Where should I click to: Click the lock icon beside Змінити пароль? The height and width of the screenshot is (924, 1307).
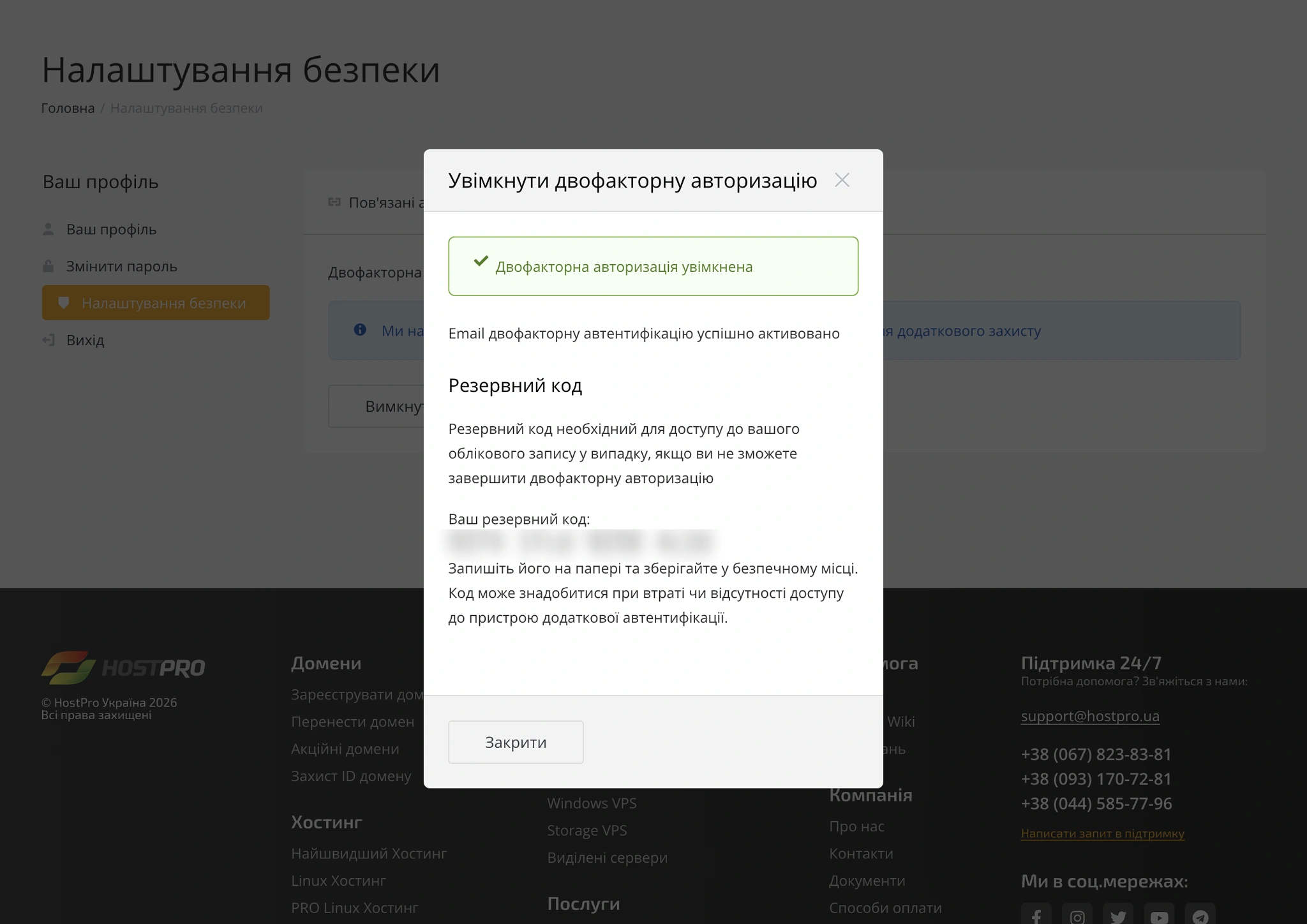coord(49,266)
